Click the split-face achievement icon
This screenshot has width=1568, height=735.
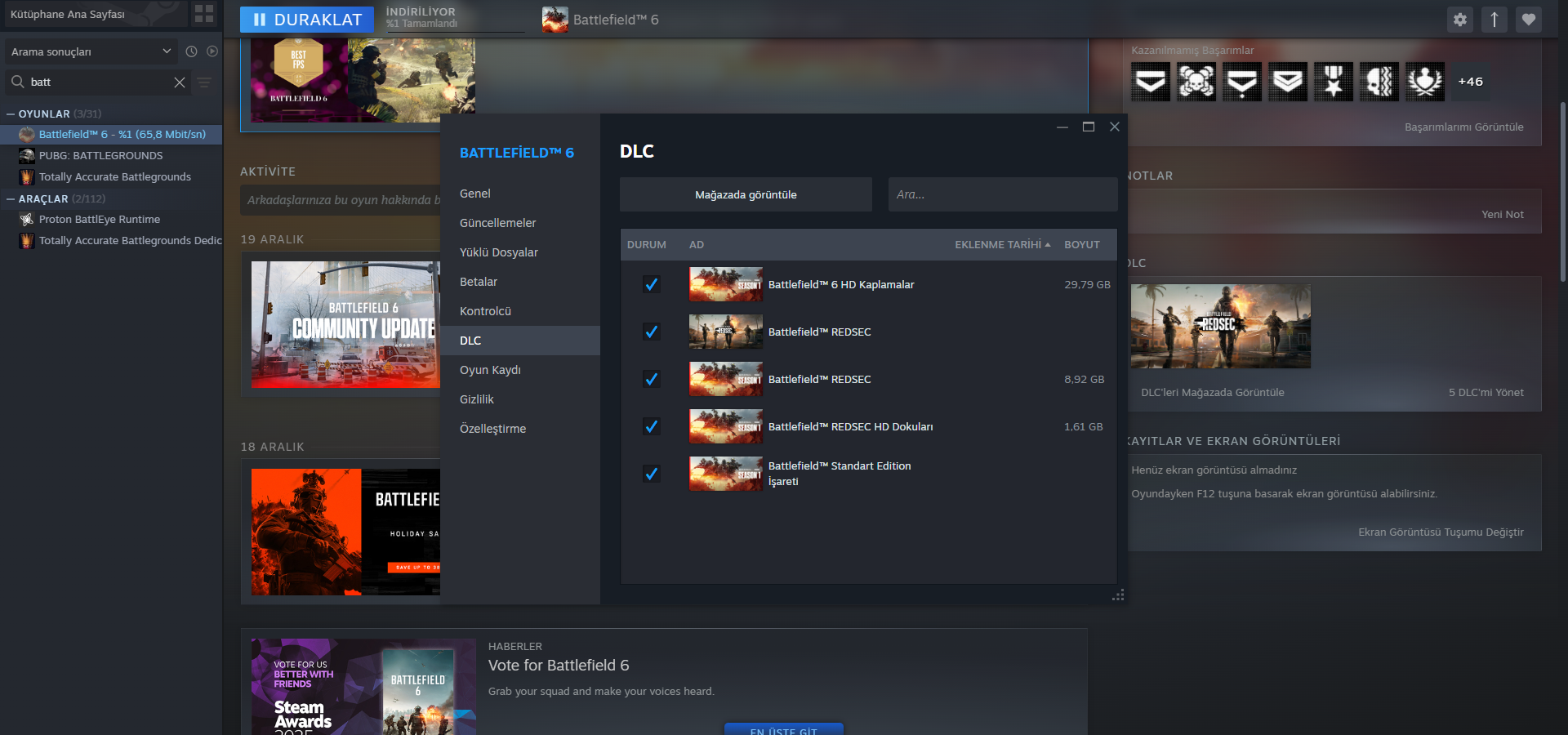coord(1379,82)
